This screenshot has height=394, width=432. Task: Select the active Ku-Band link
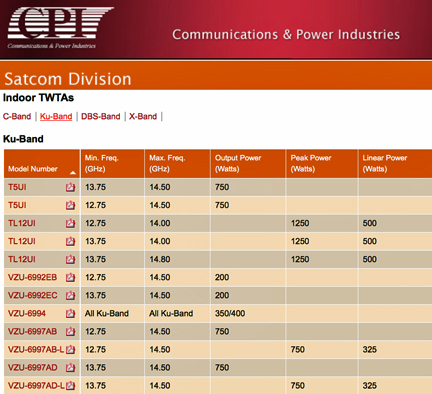pyautogui.click(x=56, y=116)
